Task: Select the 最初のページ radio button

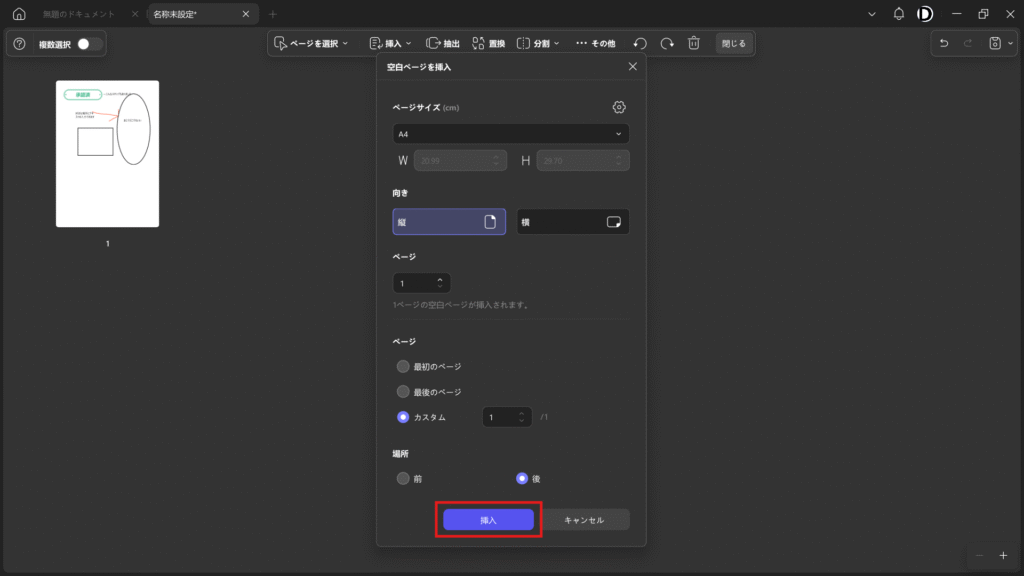Action: coord(404,366)
